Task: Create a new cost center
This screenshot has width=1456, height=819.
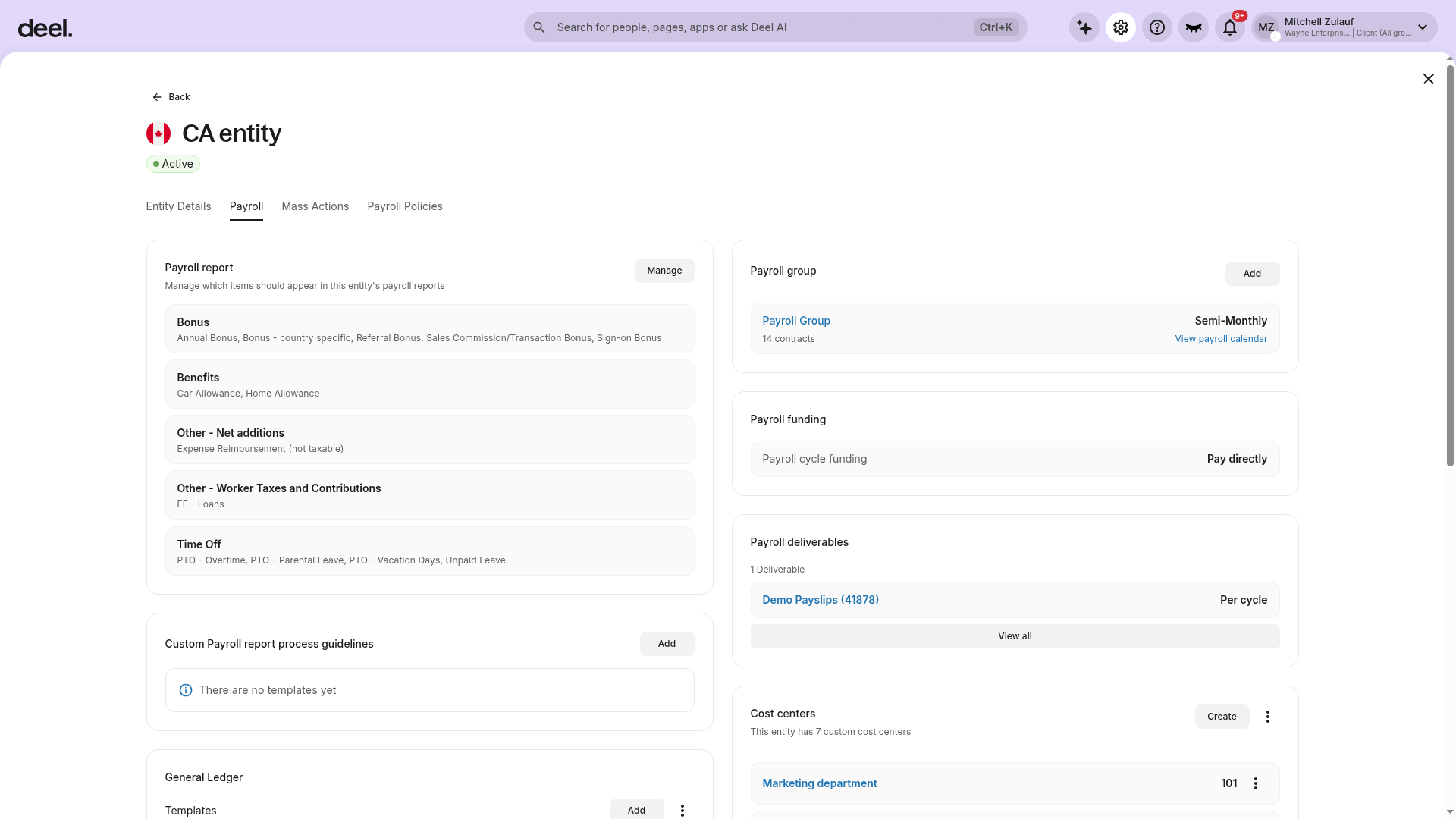Action: click(x=1222, y=717)
